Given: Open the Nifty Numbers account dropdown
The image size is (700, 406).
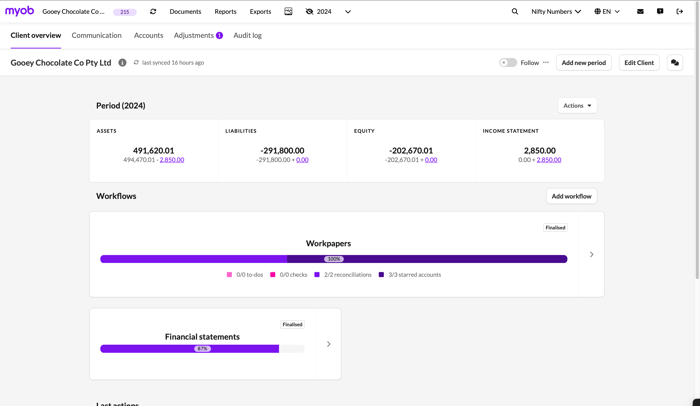Looking at the screenshot, I should (556, 12).
